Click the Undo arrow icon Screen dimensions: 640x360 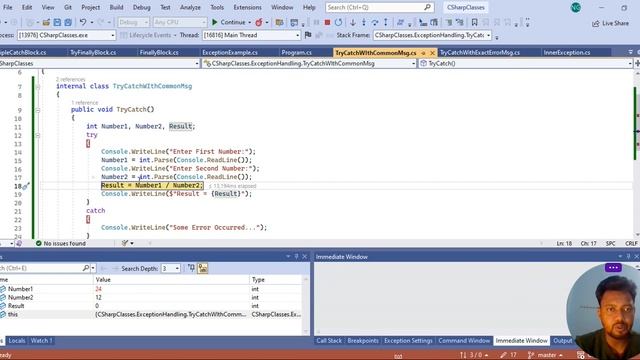click(x=83, y=22)
